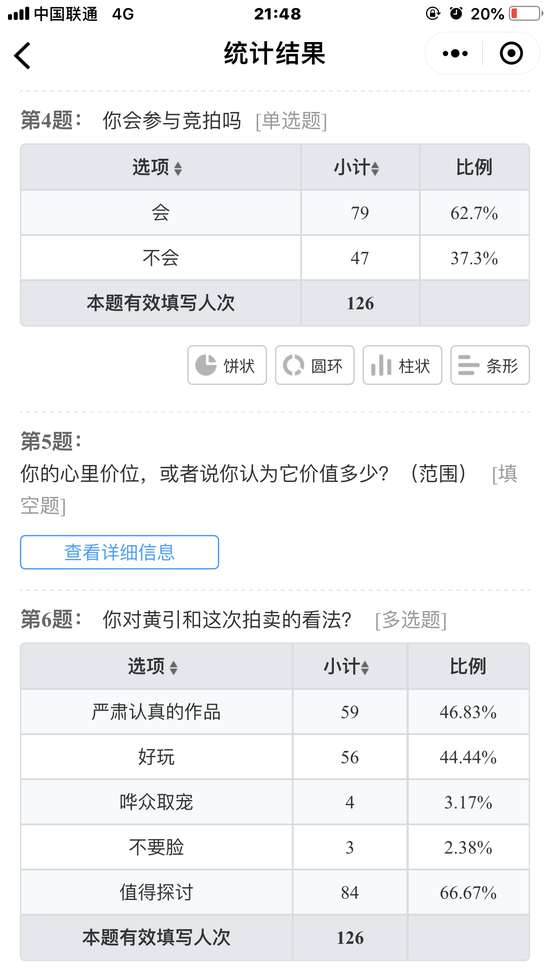550x977 pixels.
Task: Tap the battery indicator in status bar
Action: 524,13
